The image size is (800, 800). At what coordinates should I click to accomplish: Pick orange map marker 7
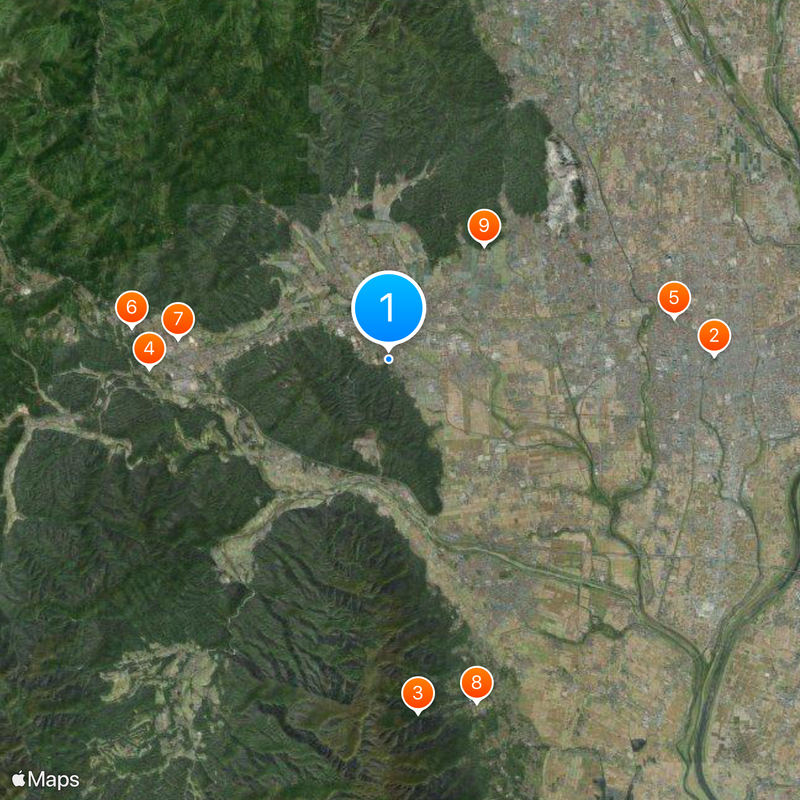[178, 319]
